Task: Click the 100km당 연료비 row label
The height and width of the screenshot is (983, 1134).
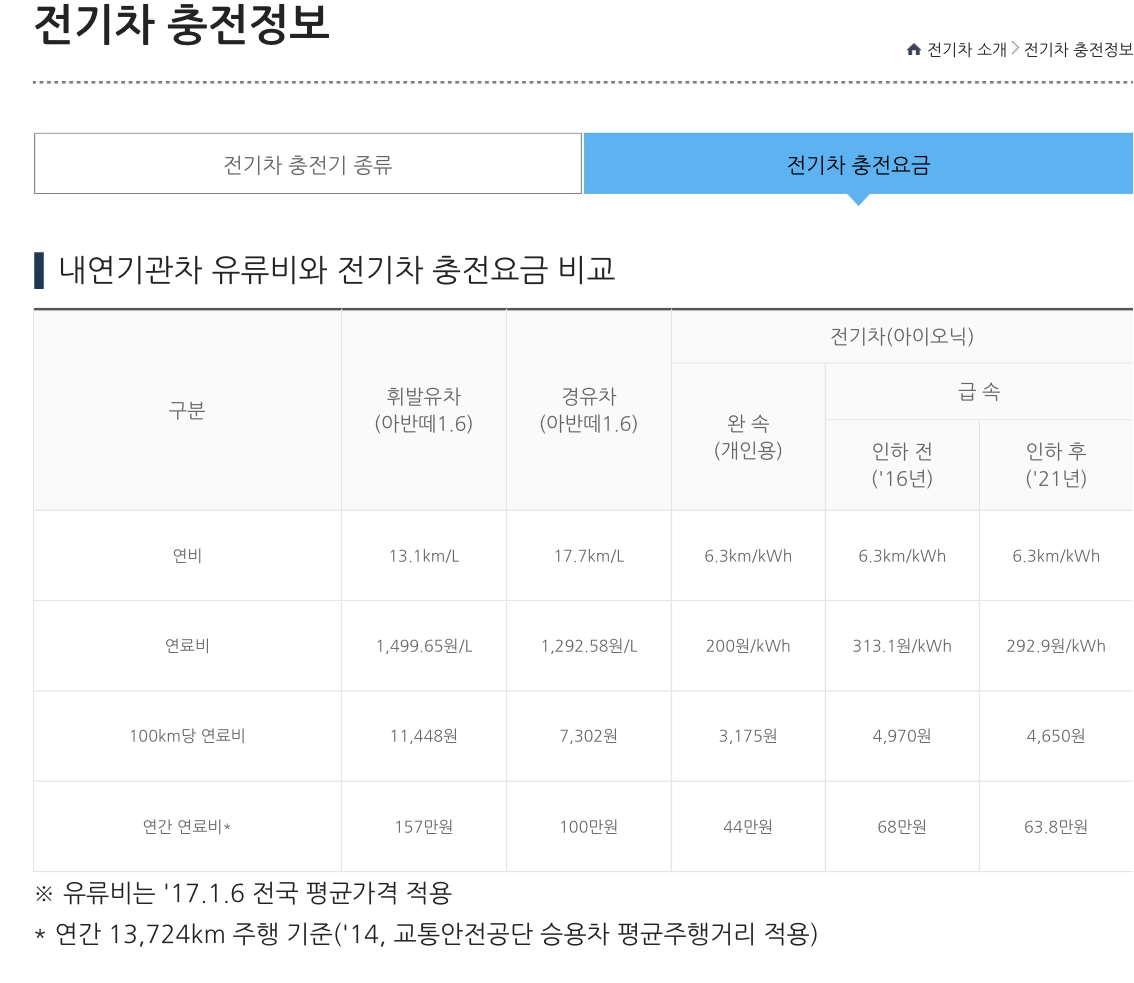Action: (187, 736)
